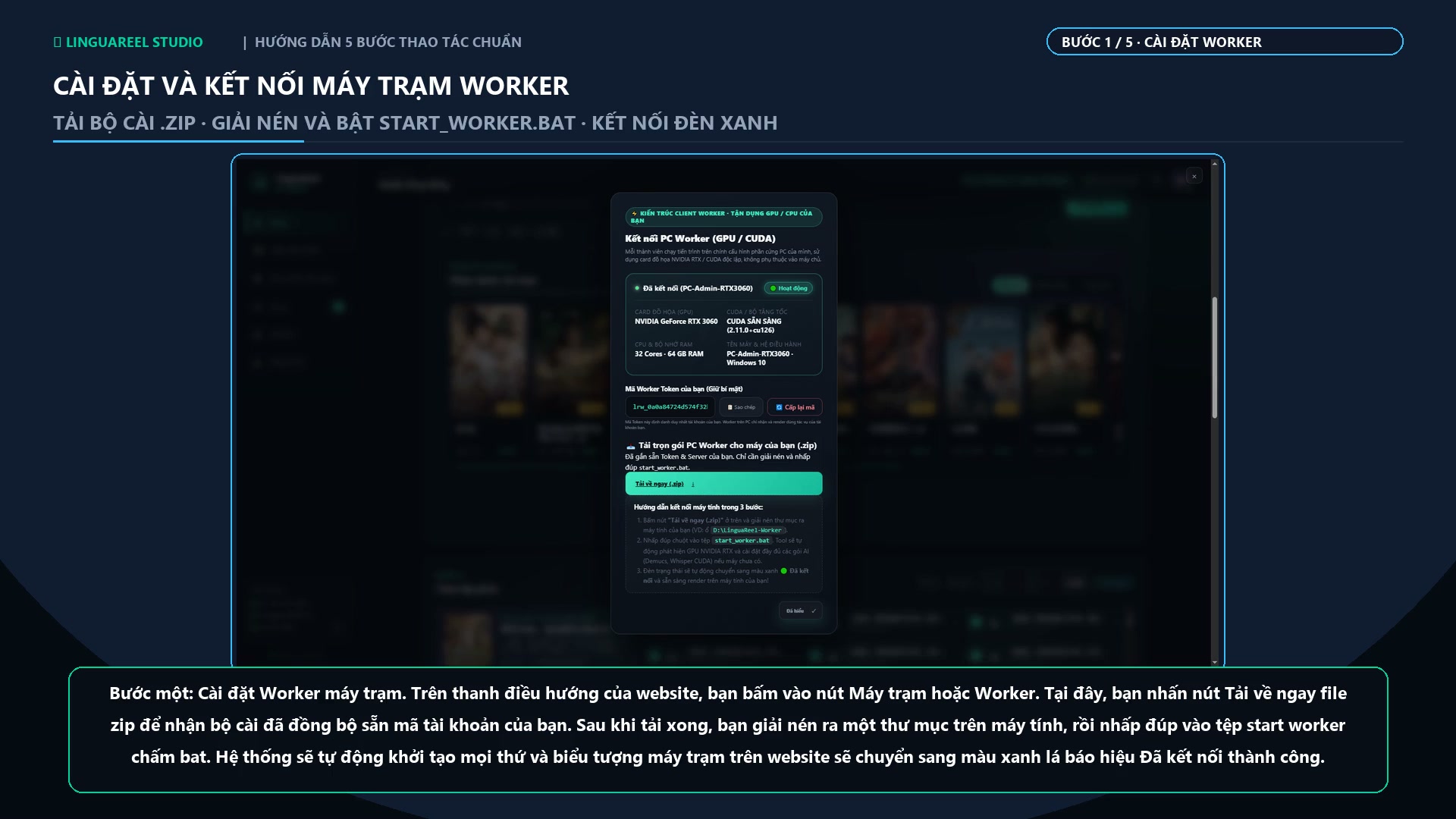Click the 'Tải về ngay (.zip)' download button

(x=723, y=484)
